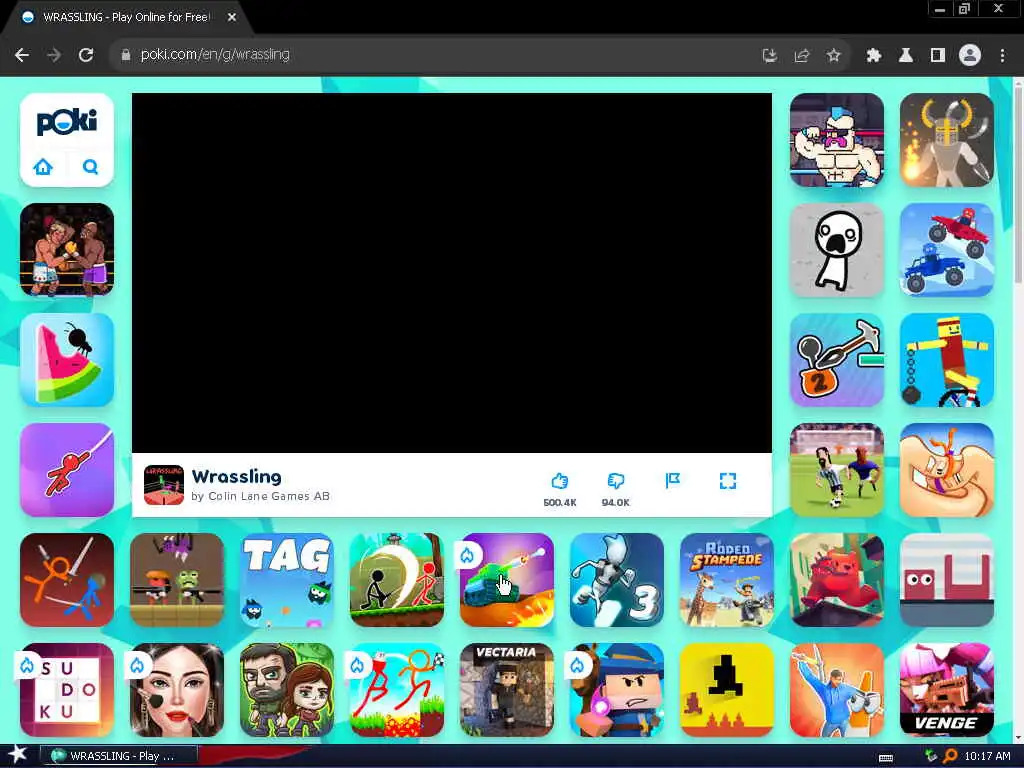
Task: Open the blocky ragdoll cyclist game
Action: (946, 360)
